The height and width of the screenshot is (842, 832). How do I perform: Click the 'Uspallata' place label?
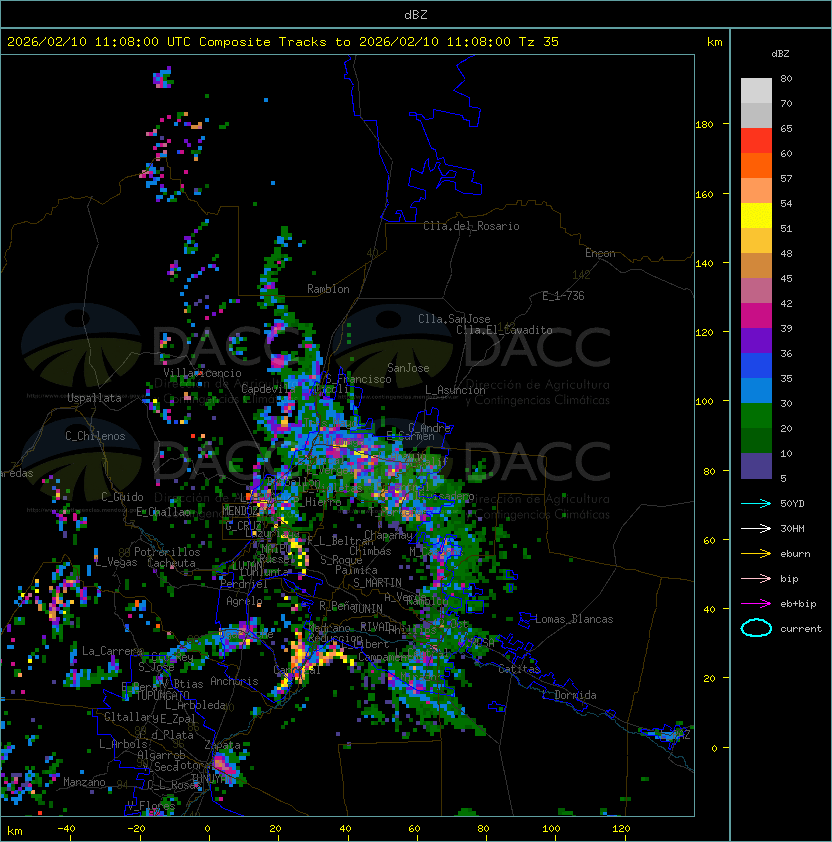click(x=94, y=398)
